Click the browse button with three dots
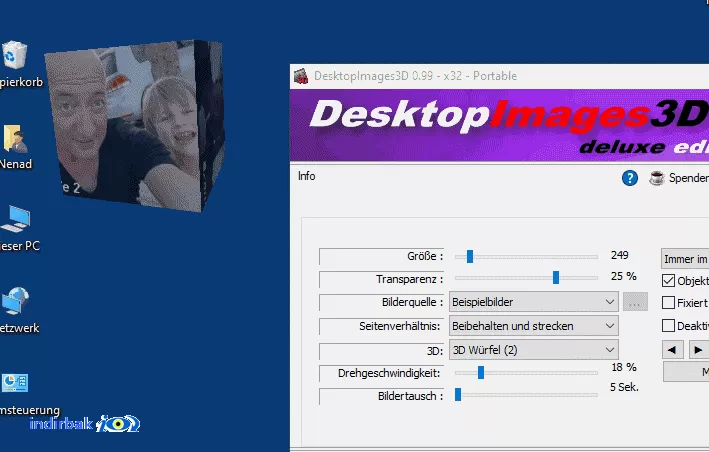The image size is (709, 452). pyautogui.click(x=635, y=302)
